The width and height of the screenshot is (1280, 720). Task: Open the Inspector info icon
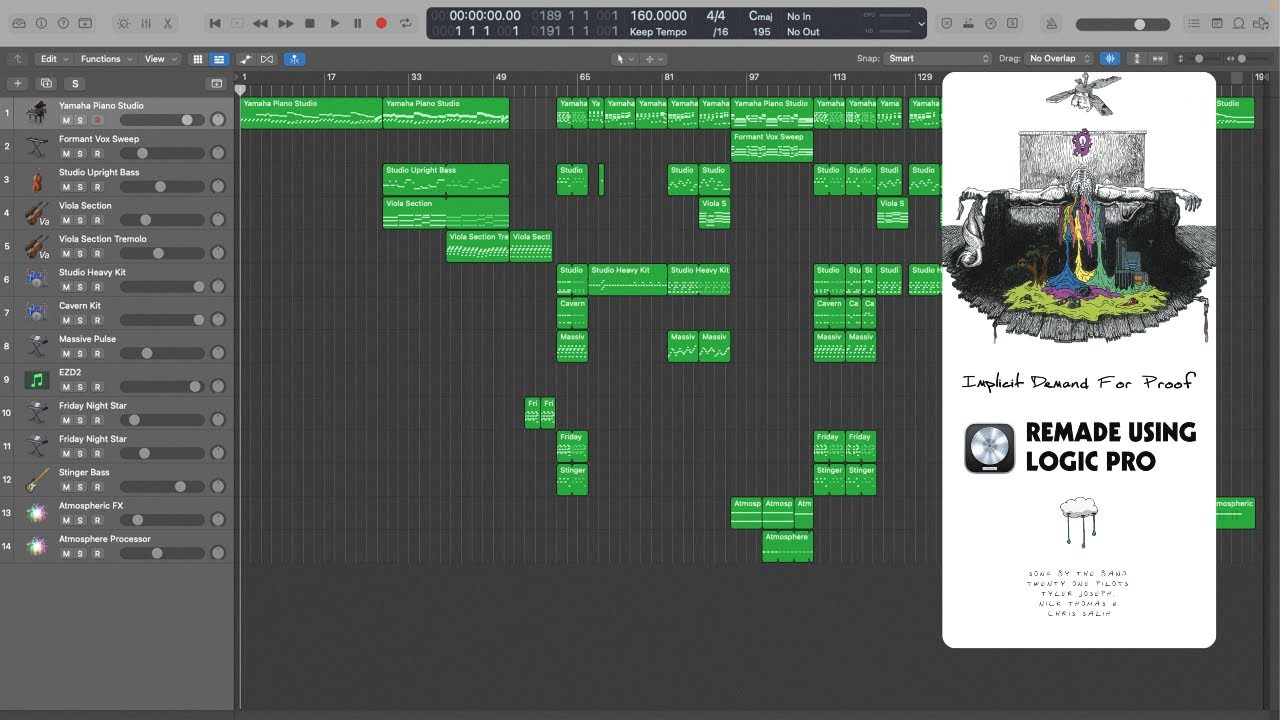coord(41,23)
